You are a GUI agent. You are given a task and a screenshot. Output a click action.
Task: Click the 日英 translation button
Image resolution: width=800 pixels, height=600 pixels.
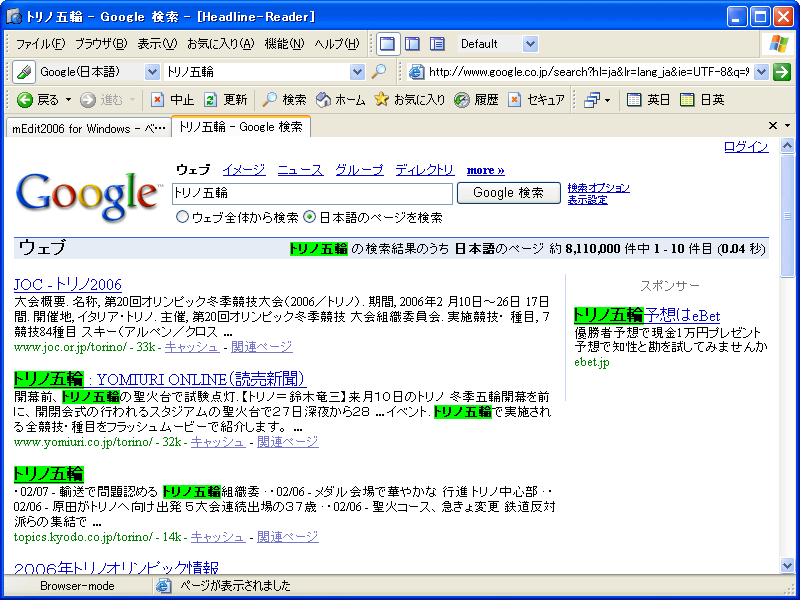(x=702, y=100)
